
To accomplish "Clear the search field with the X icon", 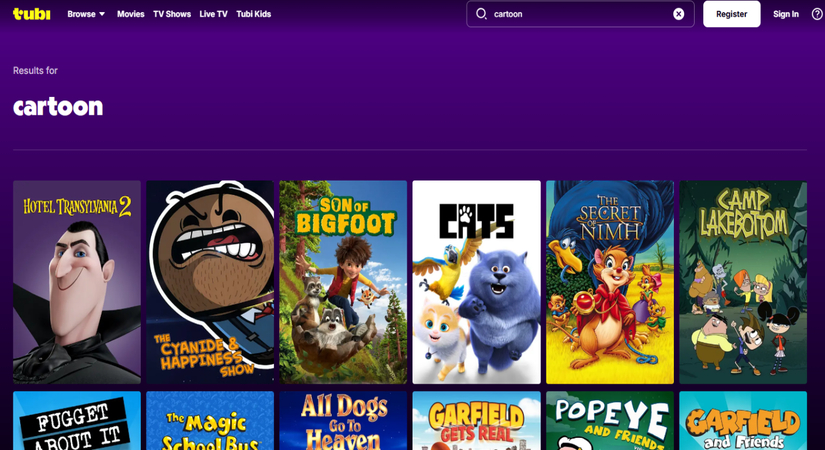I will 679,14.
